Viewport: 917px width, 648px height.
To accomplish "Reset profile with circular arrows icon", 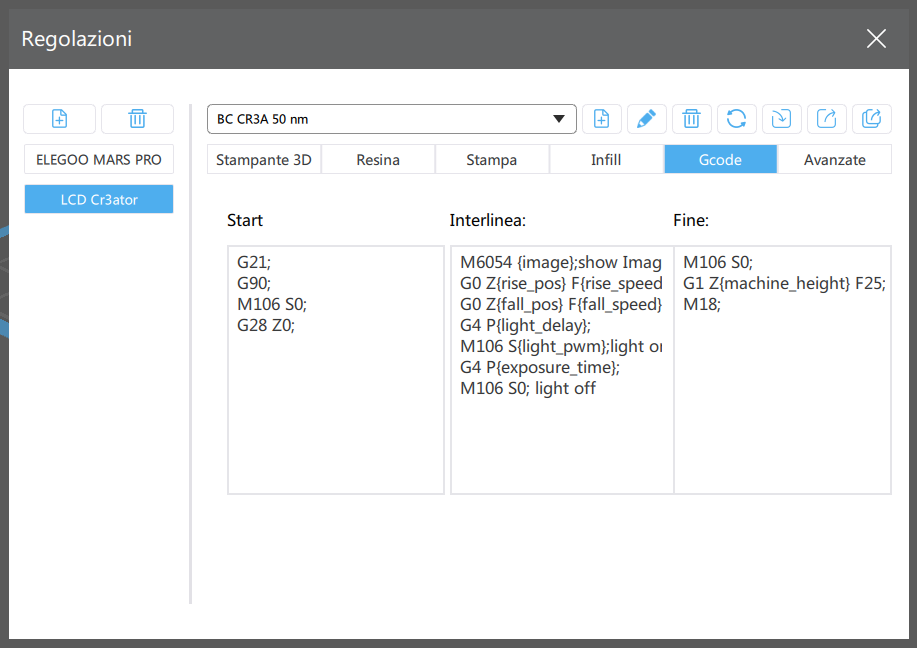I will (736, 119).
